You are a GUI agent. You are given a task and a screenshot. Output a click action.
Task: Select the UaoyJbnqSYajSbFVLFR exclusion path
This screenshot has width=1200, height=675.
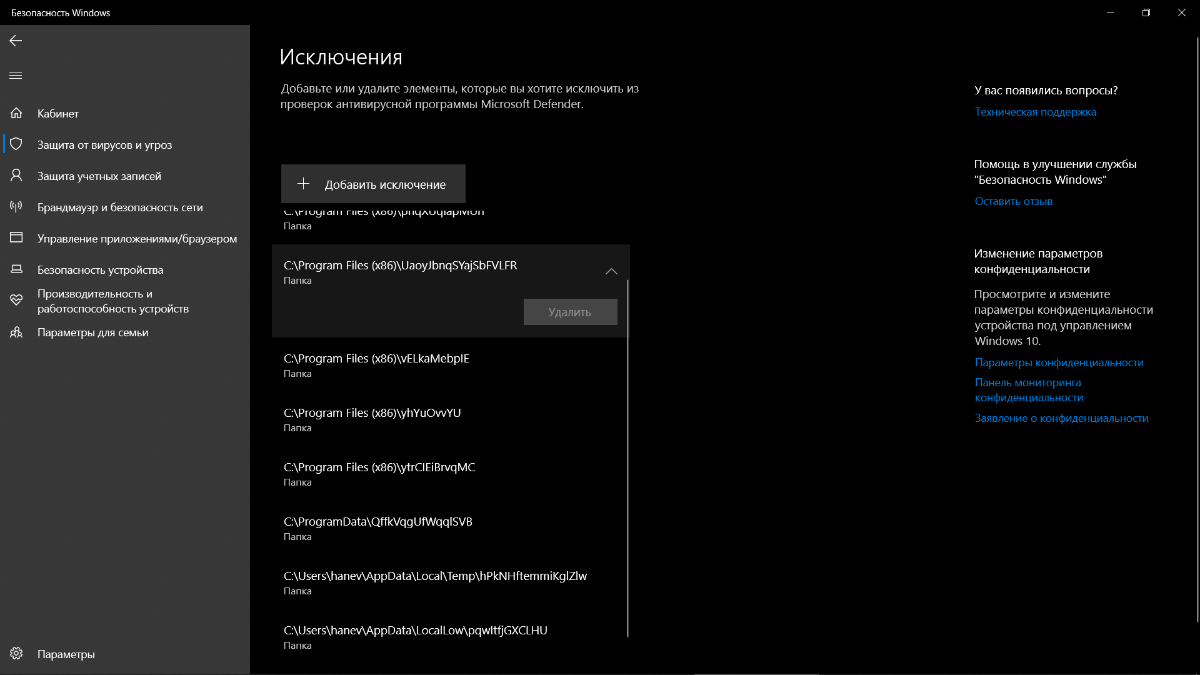point(401,265)
